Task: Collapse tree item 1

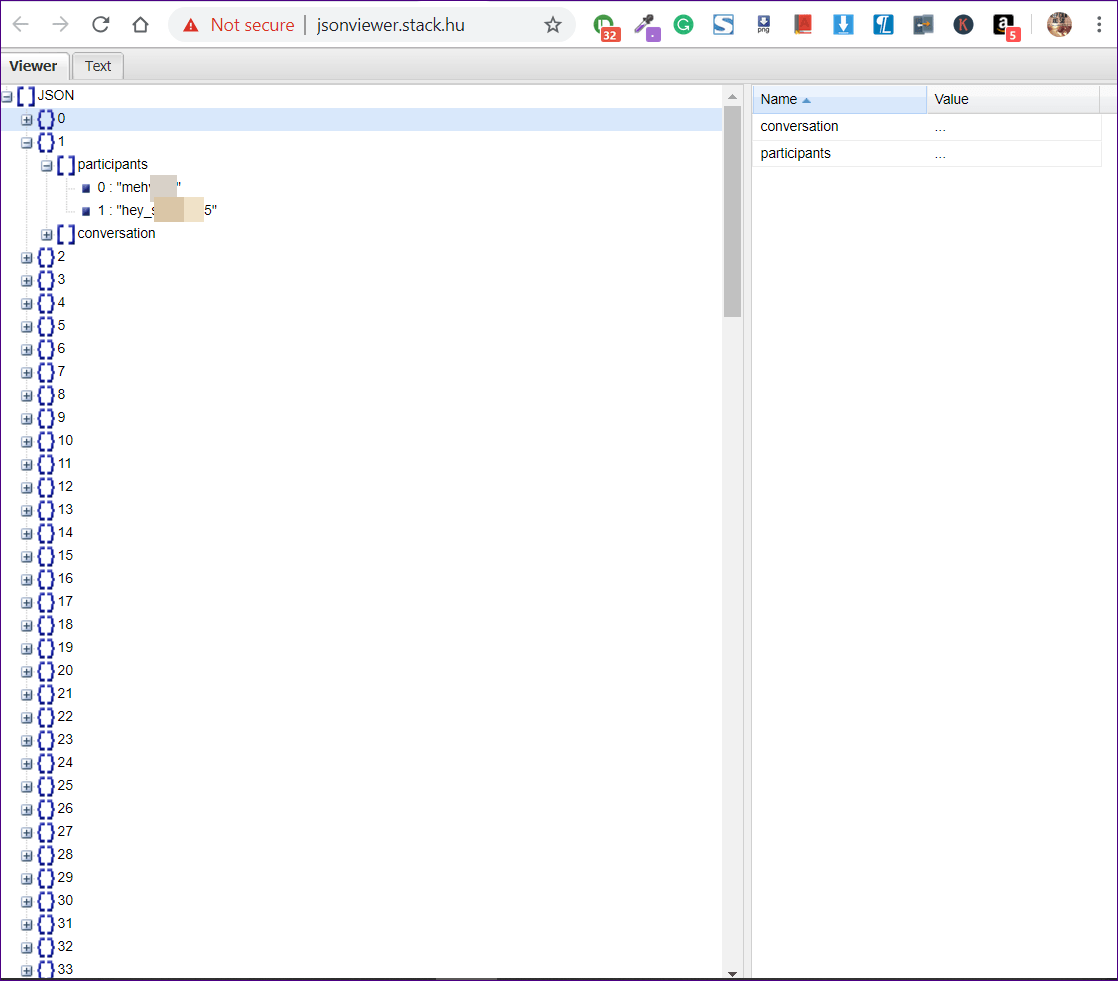Action: (27, 142)
